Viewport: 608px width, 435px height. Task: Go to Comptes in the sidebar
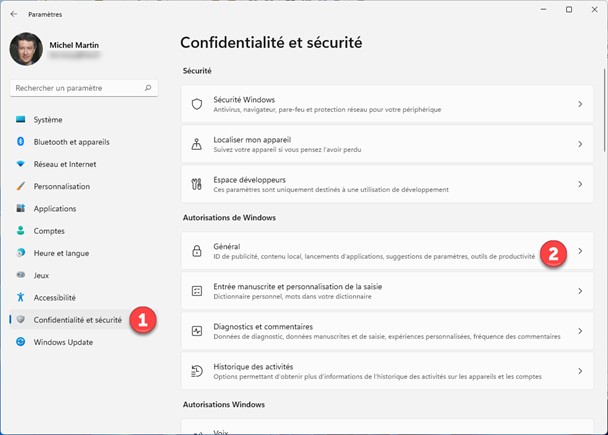tap(49, 230)
